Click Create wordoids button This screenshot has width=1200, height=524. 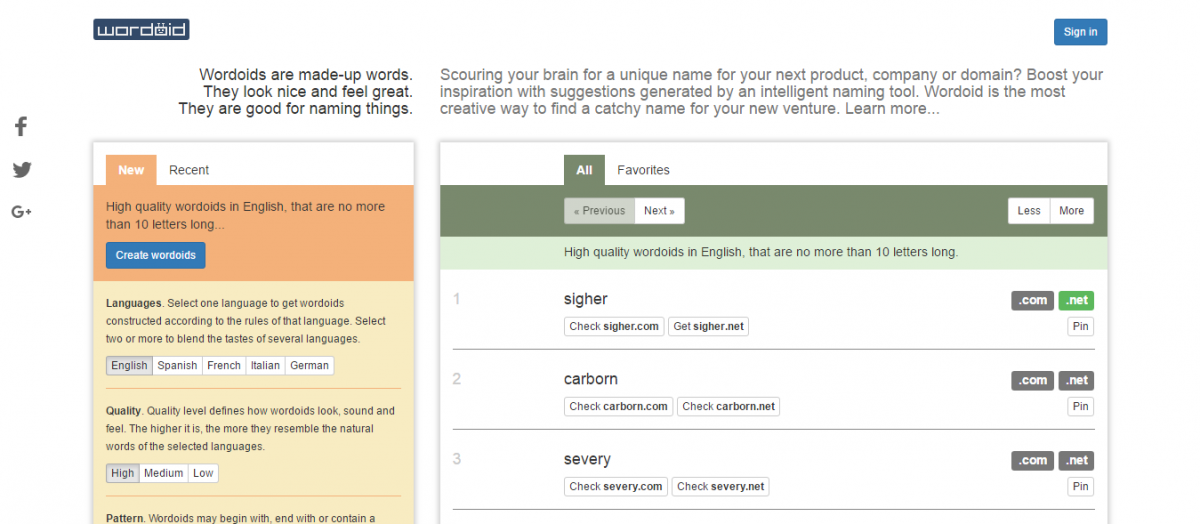coord(156,255)
